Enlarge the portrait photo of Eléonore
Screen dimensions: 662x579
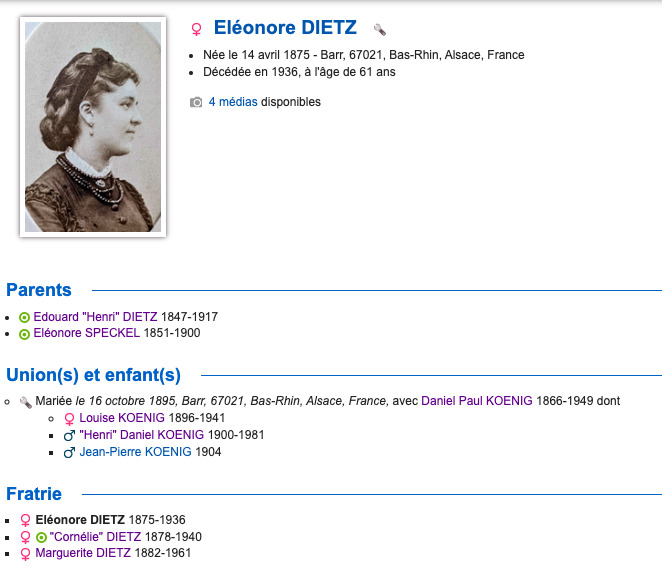[x=93, y=126]
